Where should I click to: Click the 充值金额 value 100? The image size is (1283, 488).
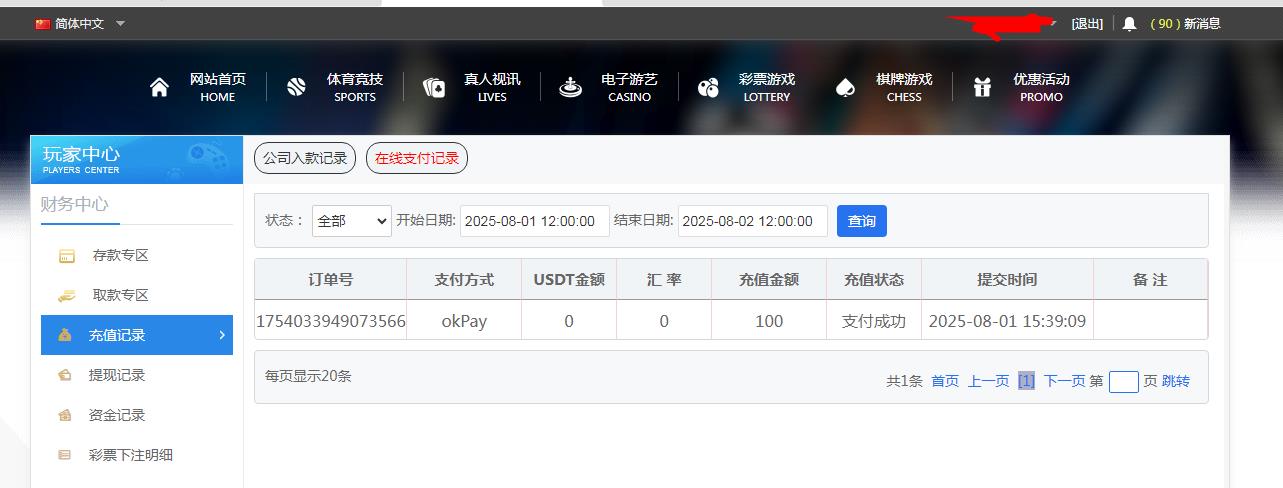pyautogui.click(x=769, y=321)
